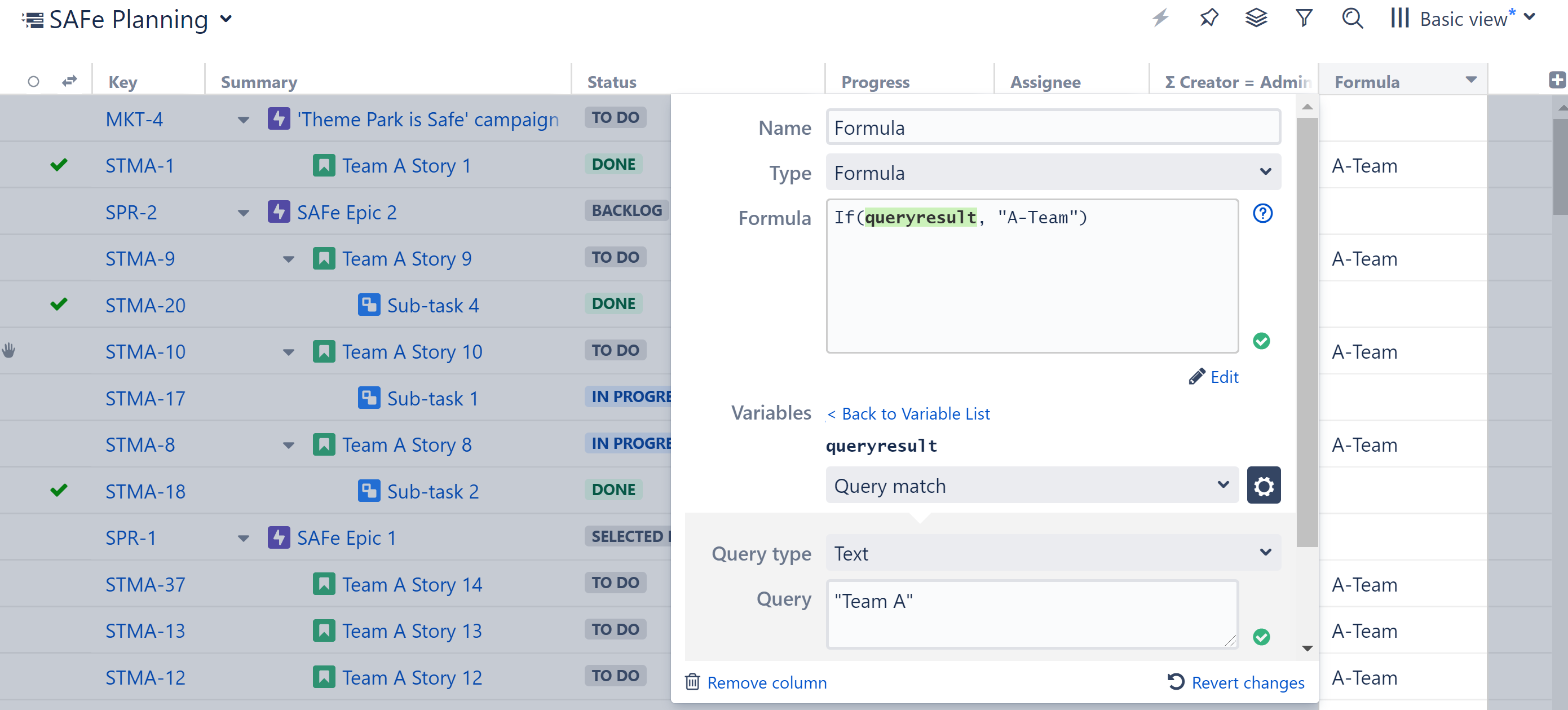Open formula help question mark icon

1262,214
